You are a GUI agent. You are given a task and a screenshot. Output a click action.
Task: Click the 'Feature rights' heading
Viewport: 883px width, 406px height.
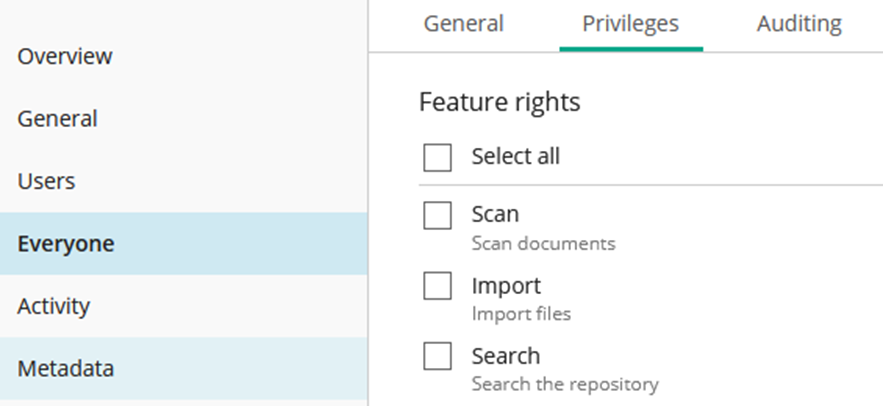tap(500, 102)
